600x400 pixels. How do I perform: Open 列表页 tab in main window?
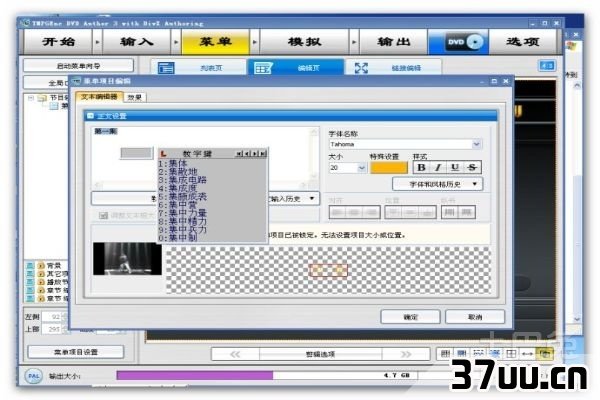pos(198,68)
